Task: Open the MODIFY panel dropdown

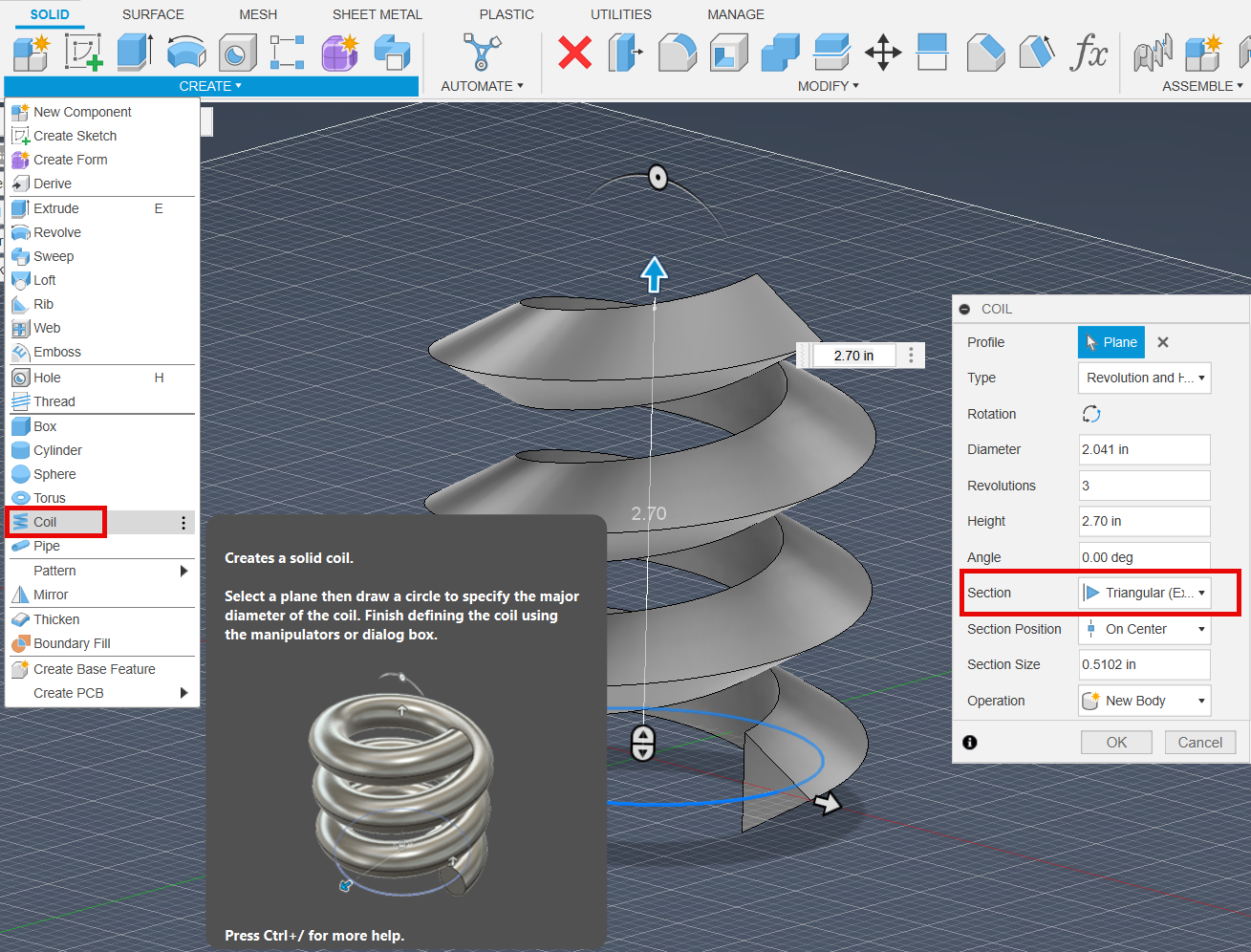Action: click(829, 86)
